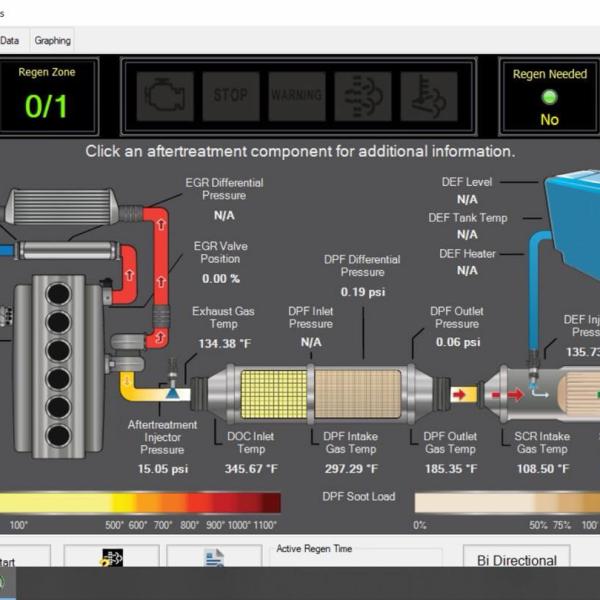The image size is (600, 600).
Task: Click the button with document icon
Action: tap(214, 558)
